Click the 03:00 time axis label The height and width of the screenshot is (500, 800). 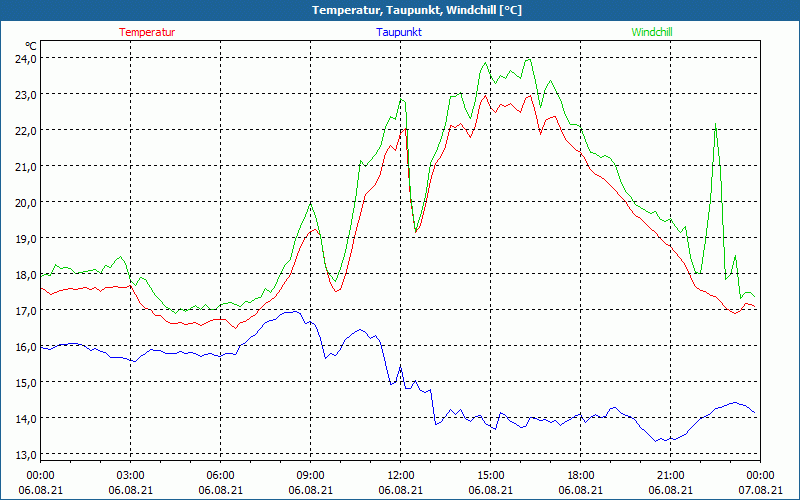131,476
